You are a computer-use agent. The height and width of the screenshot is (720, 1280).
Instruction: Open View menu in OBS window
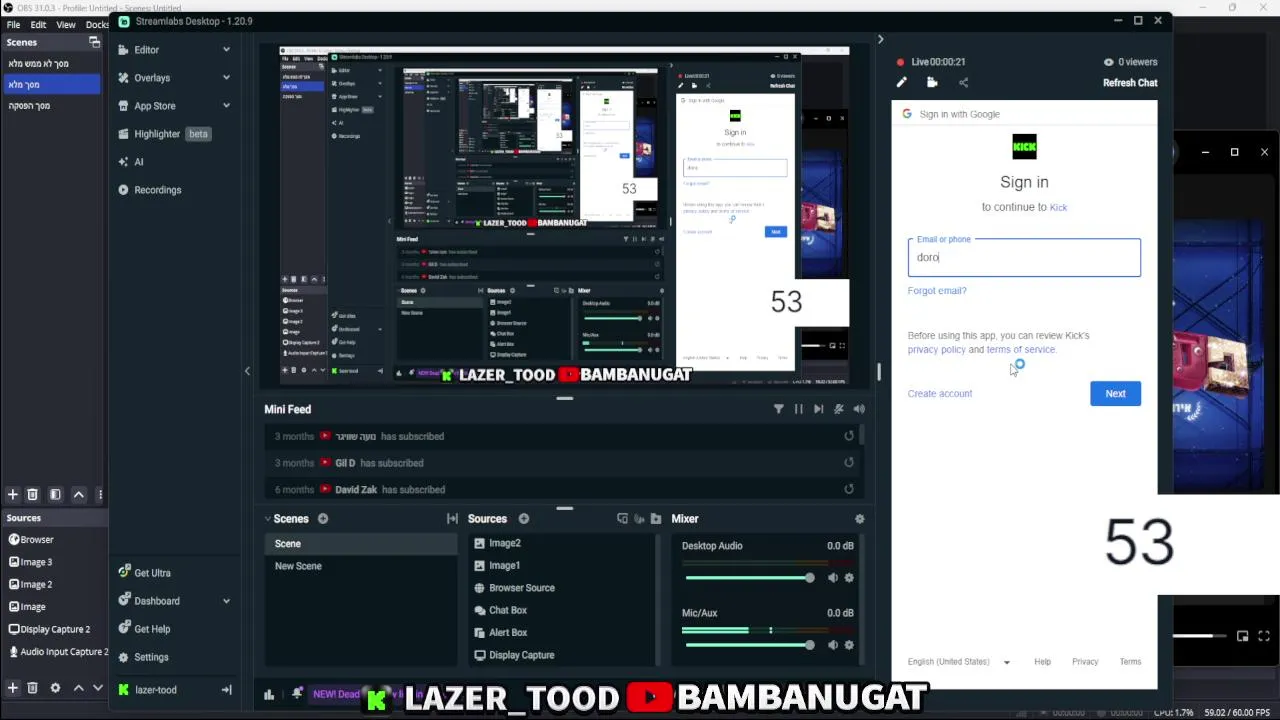(66, 24)
